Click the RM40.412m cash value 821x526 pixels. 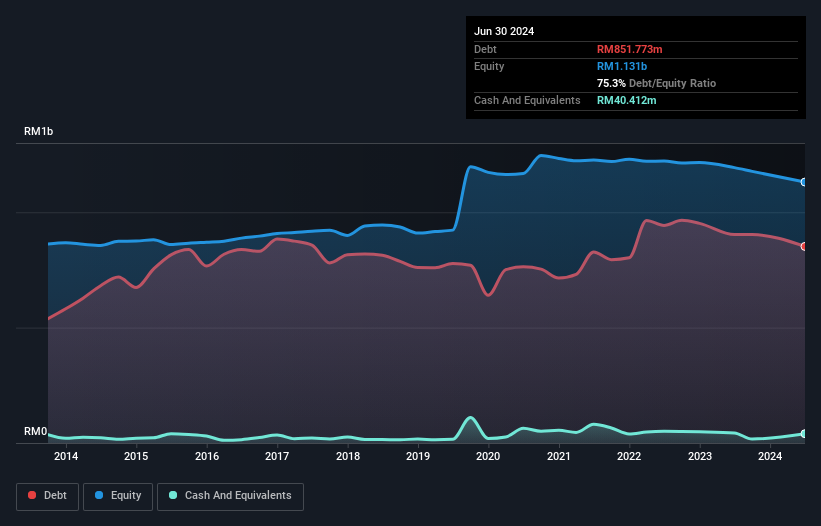(626, 100)
